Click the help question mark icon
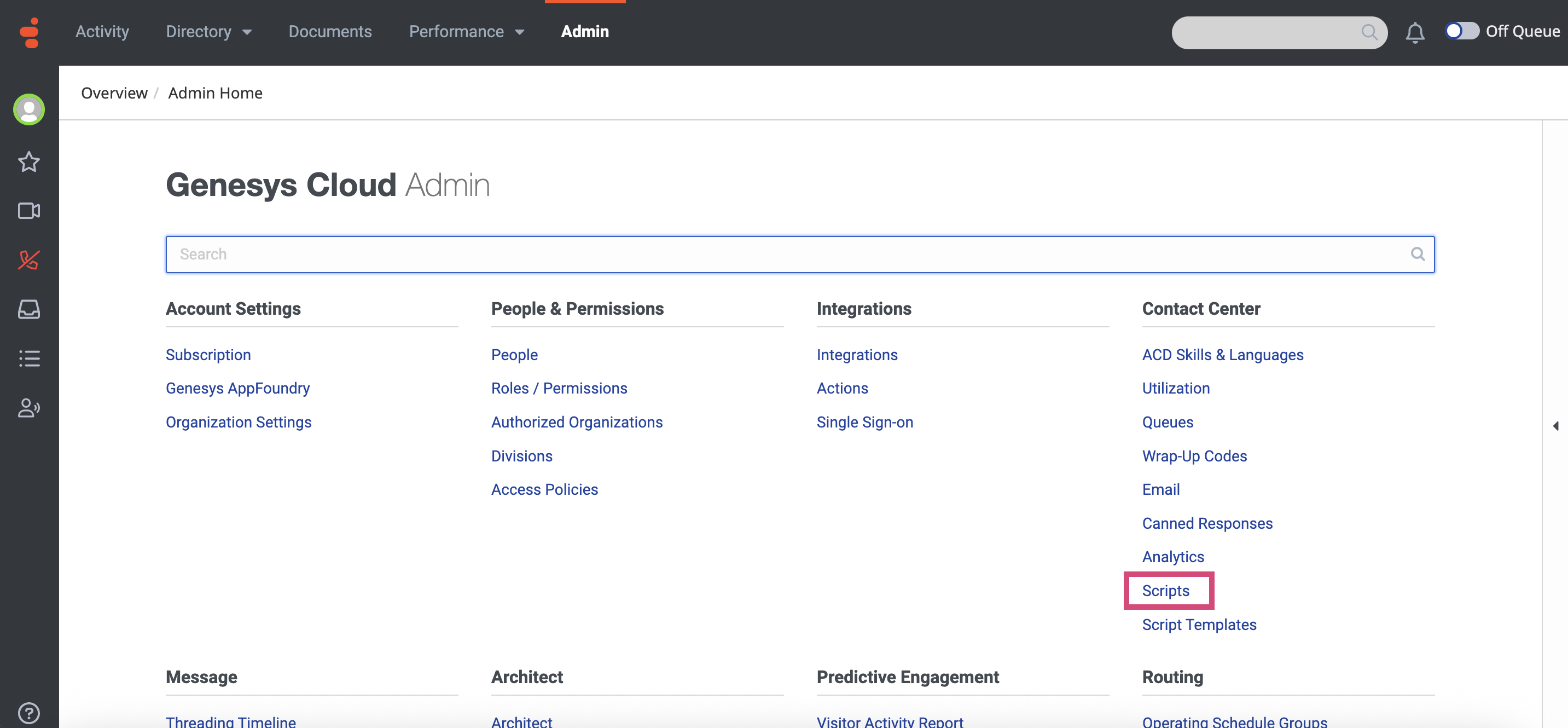Image resolution: width=1568 pixels, height=728 pixels. click(28, 712)
